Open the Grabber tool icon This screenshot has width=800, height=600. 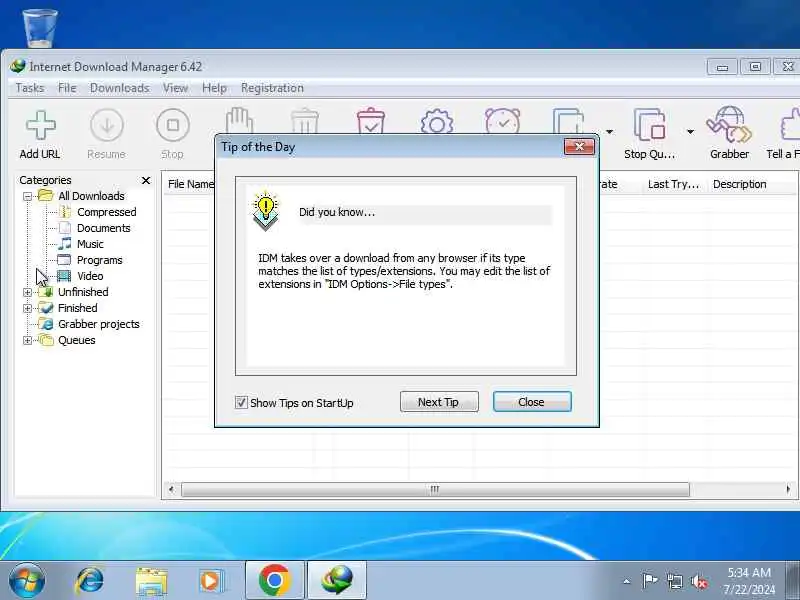click(x=729, y=124)
